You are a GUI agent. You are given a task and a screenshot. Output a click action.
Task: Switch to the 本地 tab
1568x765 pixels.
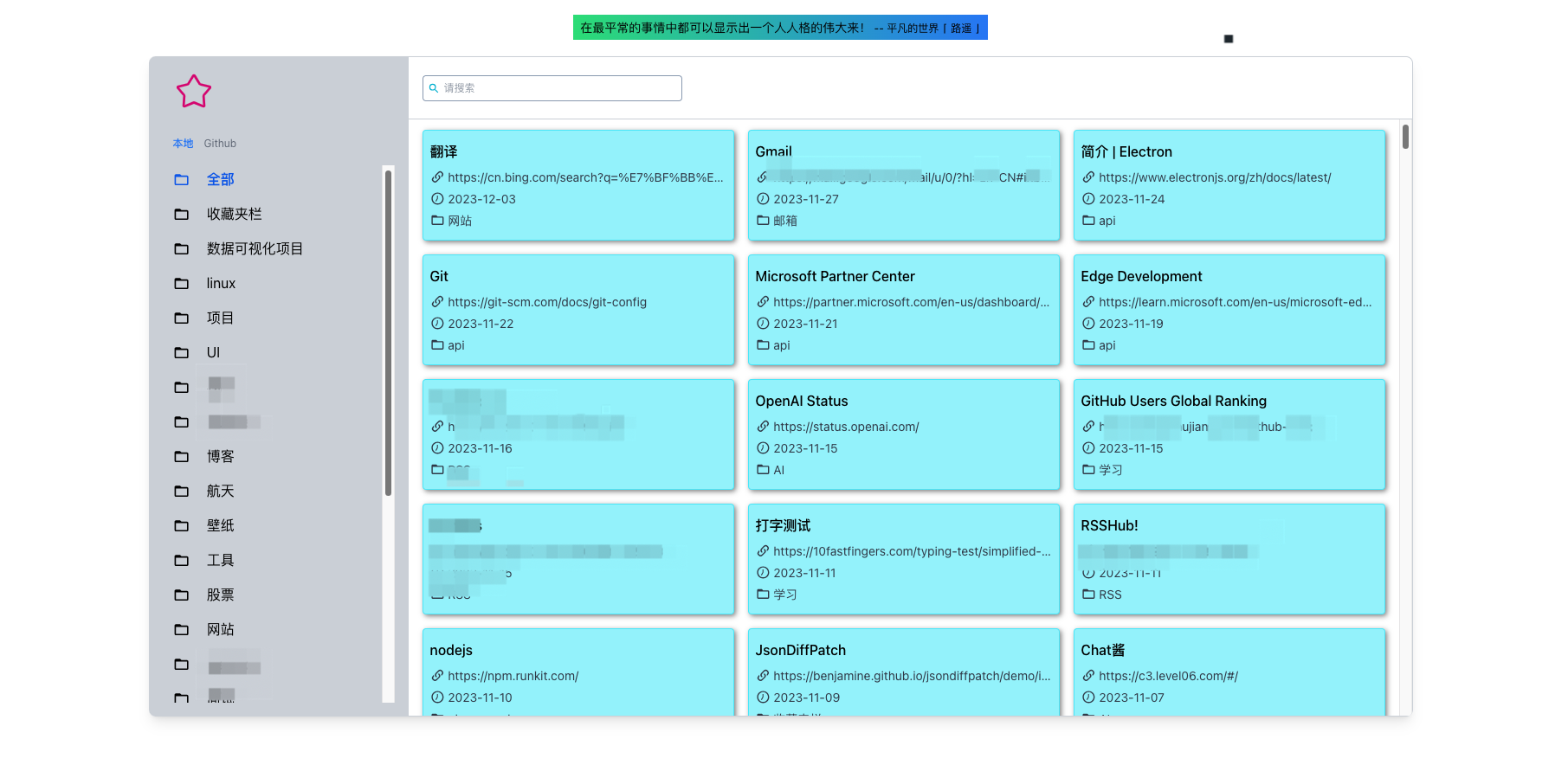point(183,144)
